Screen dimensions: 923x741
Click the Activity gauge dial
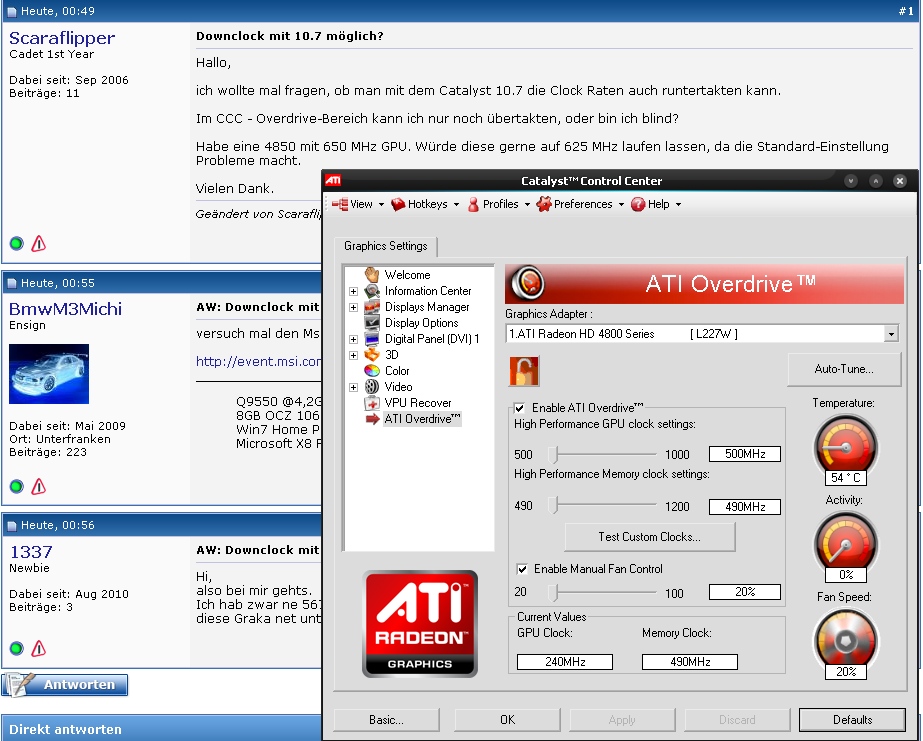tap(845, 543)
